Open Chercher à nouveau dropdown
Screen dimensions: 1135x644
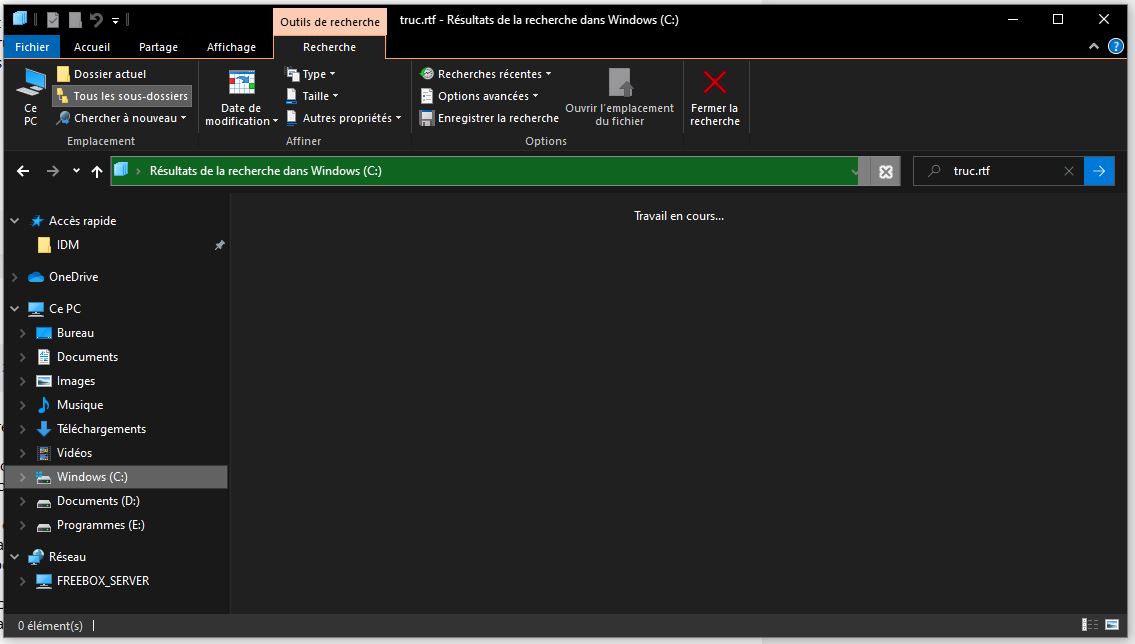(x=122, y=118)
